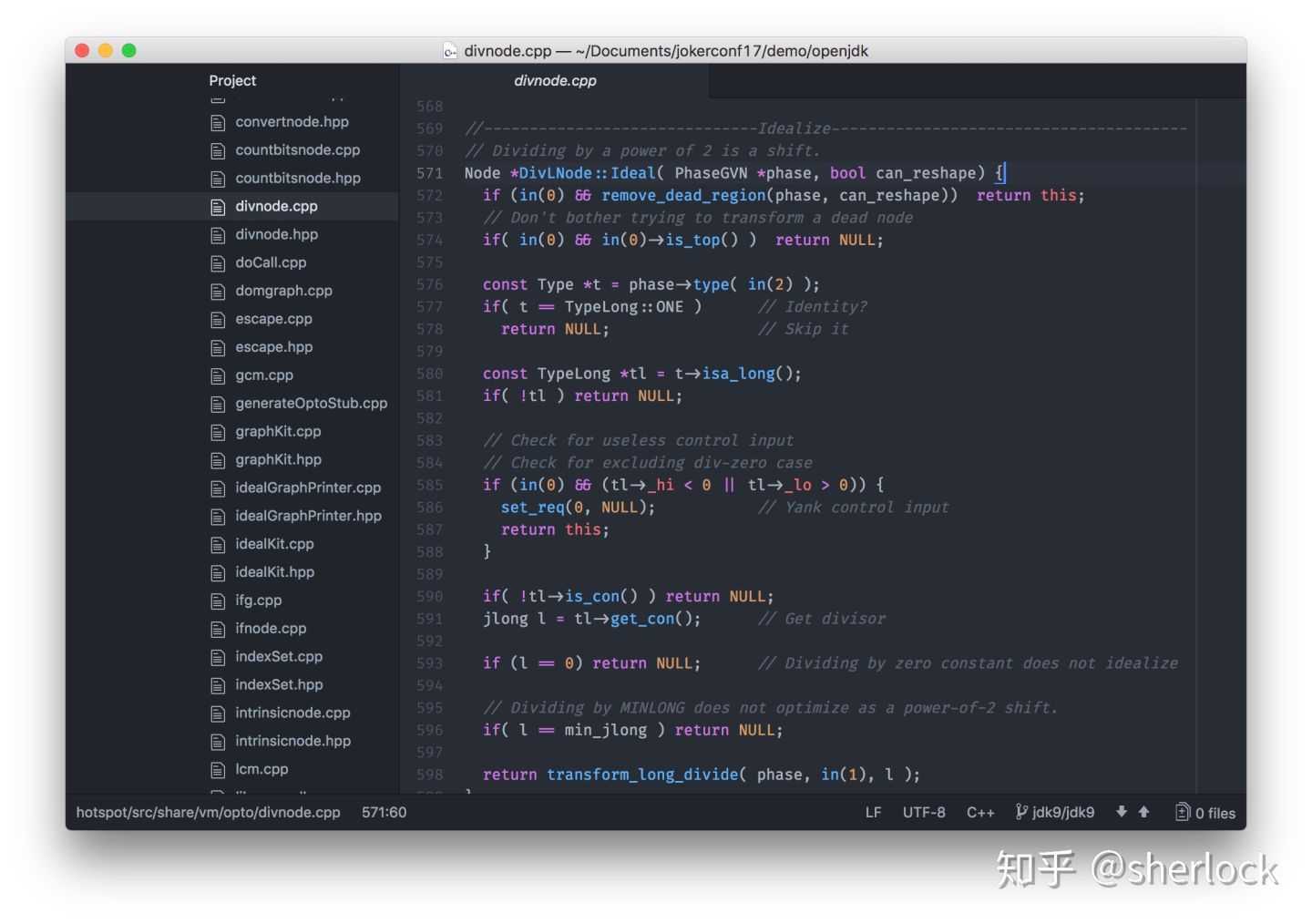Click the file icon beside escape.cpp

(x=218, y=320)
